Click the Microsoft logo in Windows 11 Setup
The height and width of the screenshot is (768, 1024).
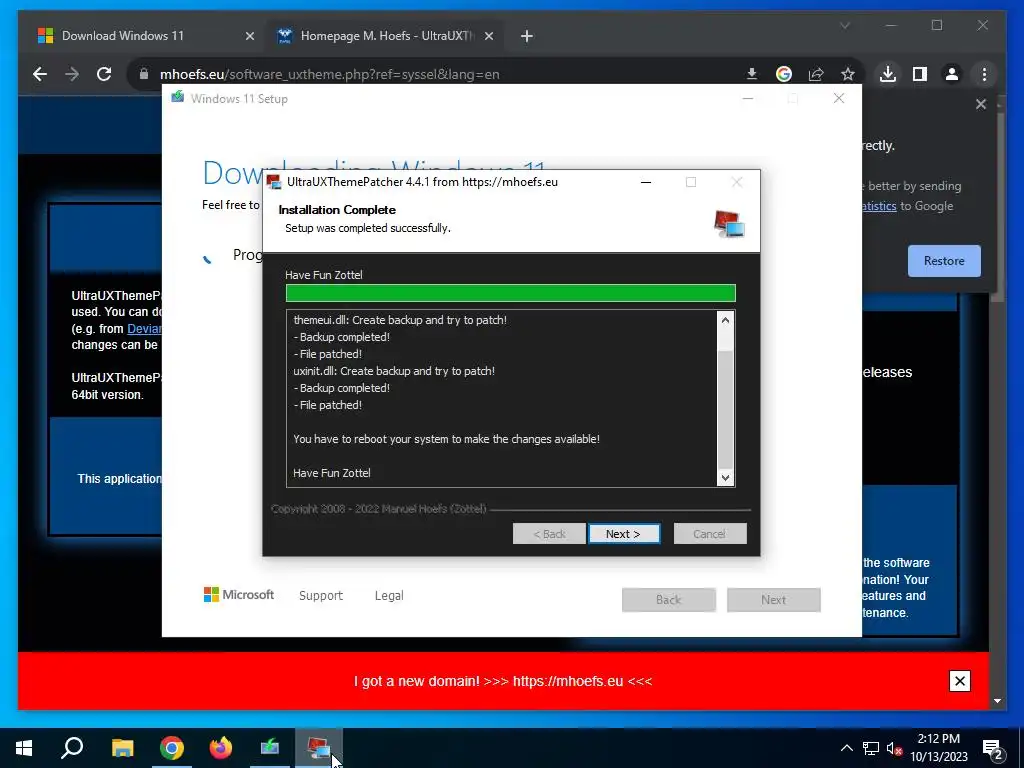coord(239,594)
